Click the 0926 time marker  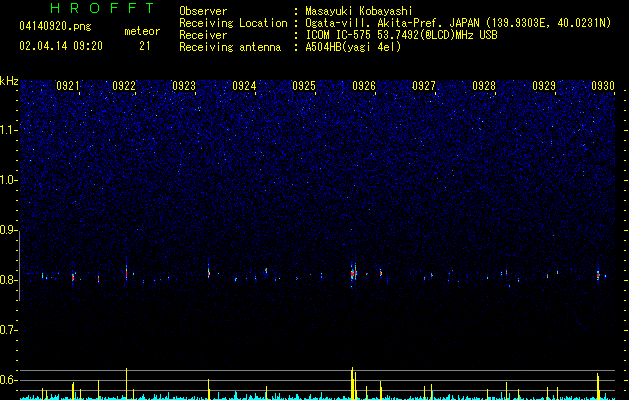pyautogui.click(x=364, y=86)
